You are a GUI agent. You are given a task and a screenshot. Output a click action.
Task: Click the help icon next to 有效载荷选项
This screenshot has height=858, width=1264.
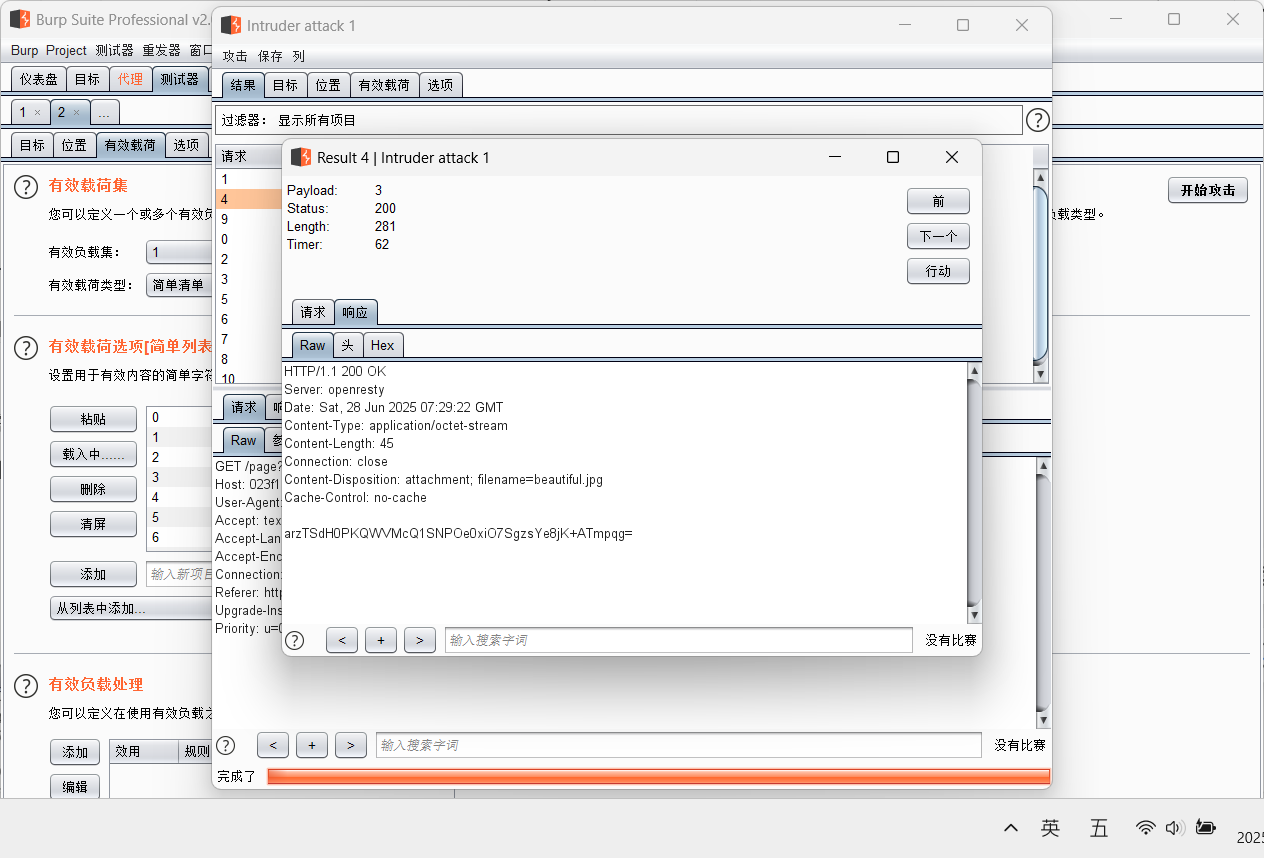tap(26, 348)
